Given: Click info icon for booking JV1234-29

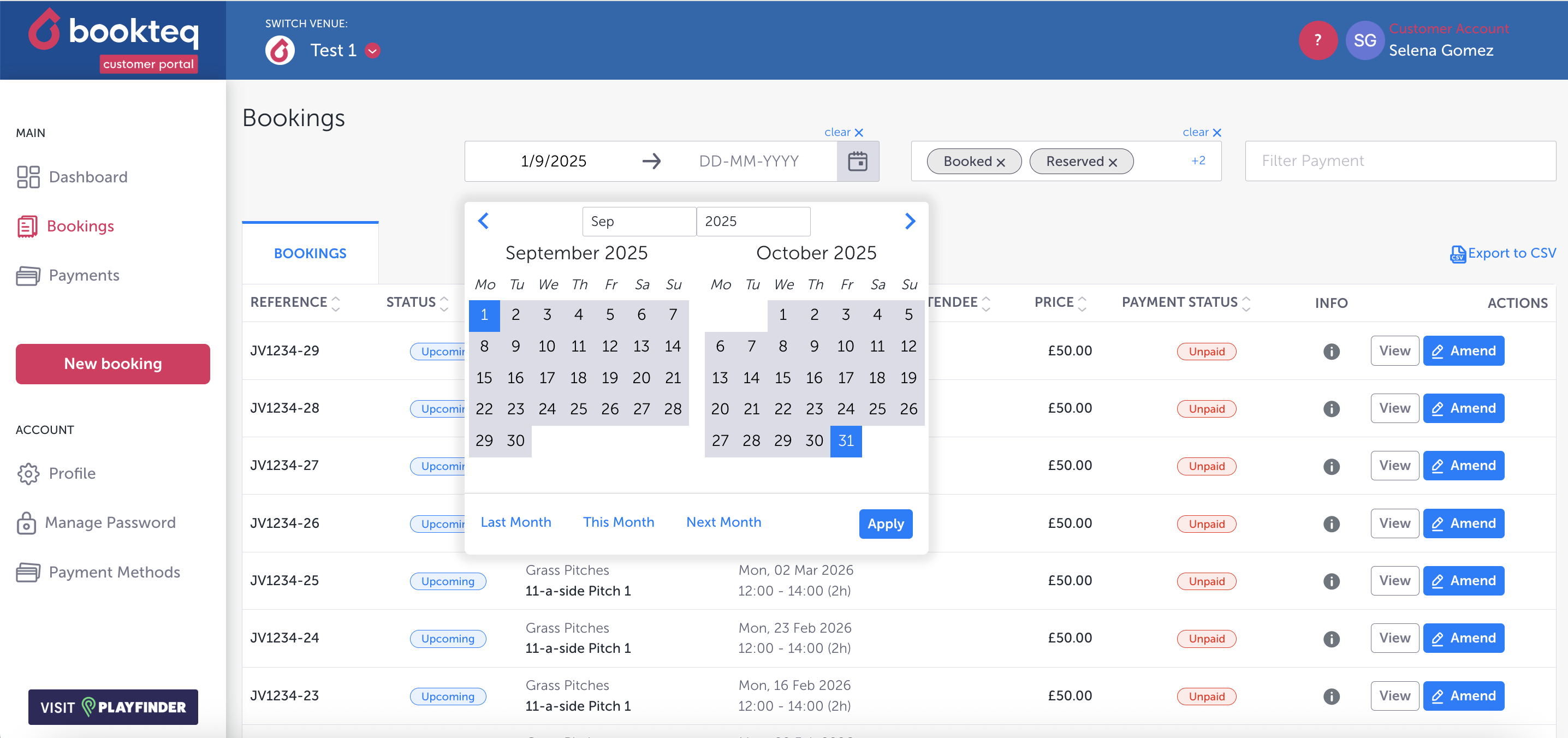Looking at the screenshot, I should pos(1331,351).
